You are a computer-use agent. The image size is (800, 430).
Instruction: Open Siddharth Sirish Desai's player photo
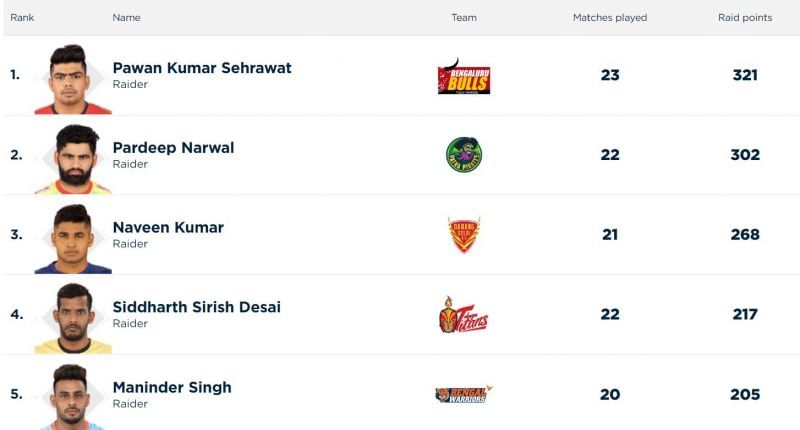coord(72,318)
